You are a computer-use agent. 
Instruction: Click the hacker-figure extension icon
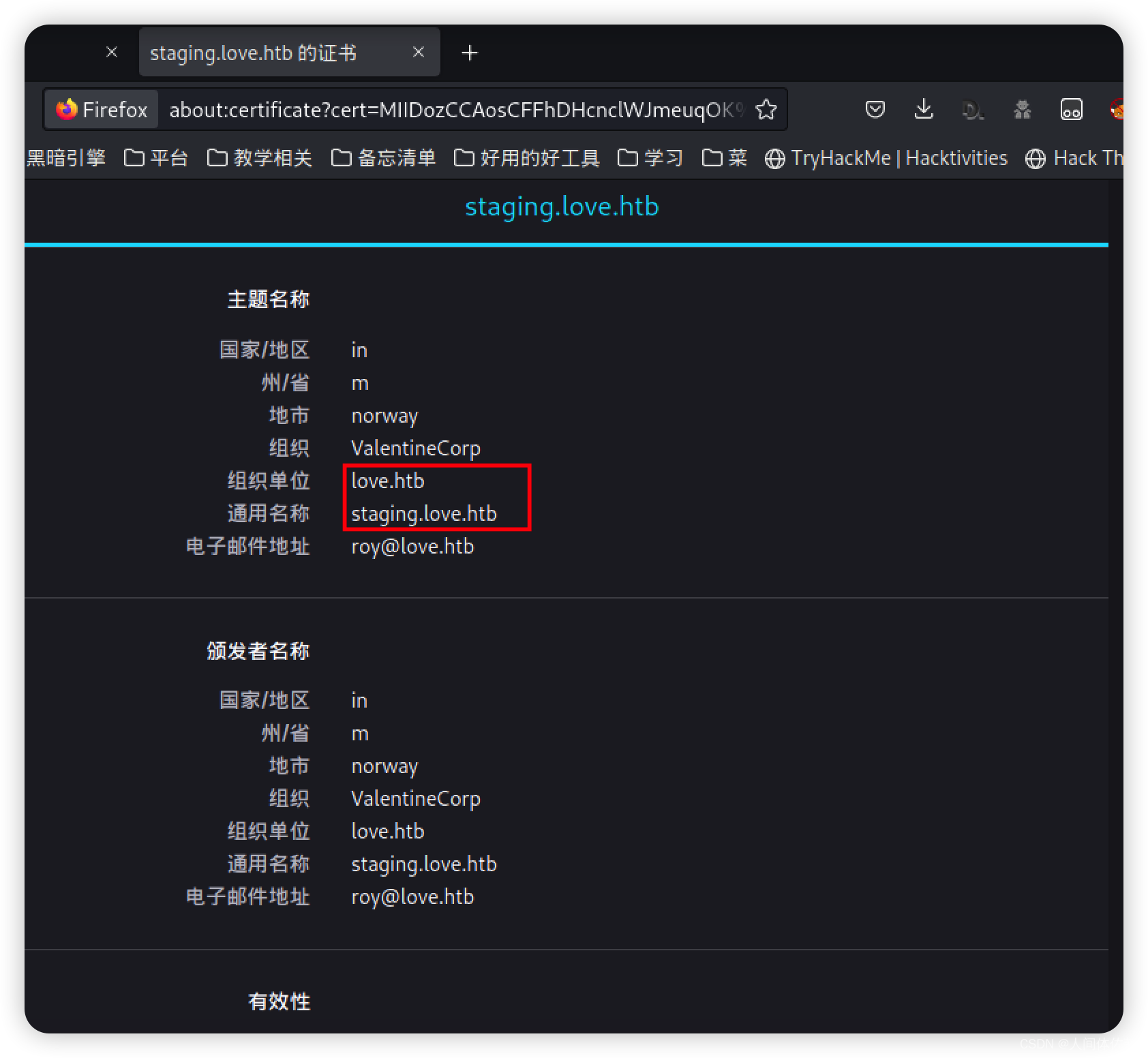click(x=1022, y=109)
